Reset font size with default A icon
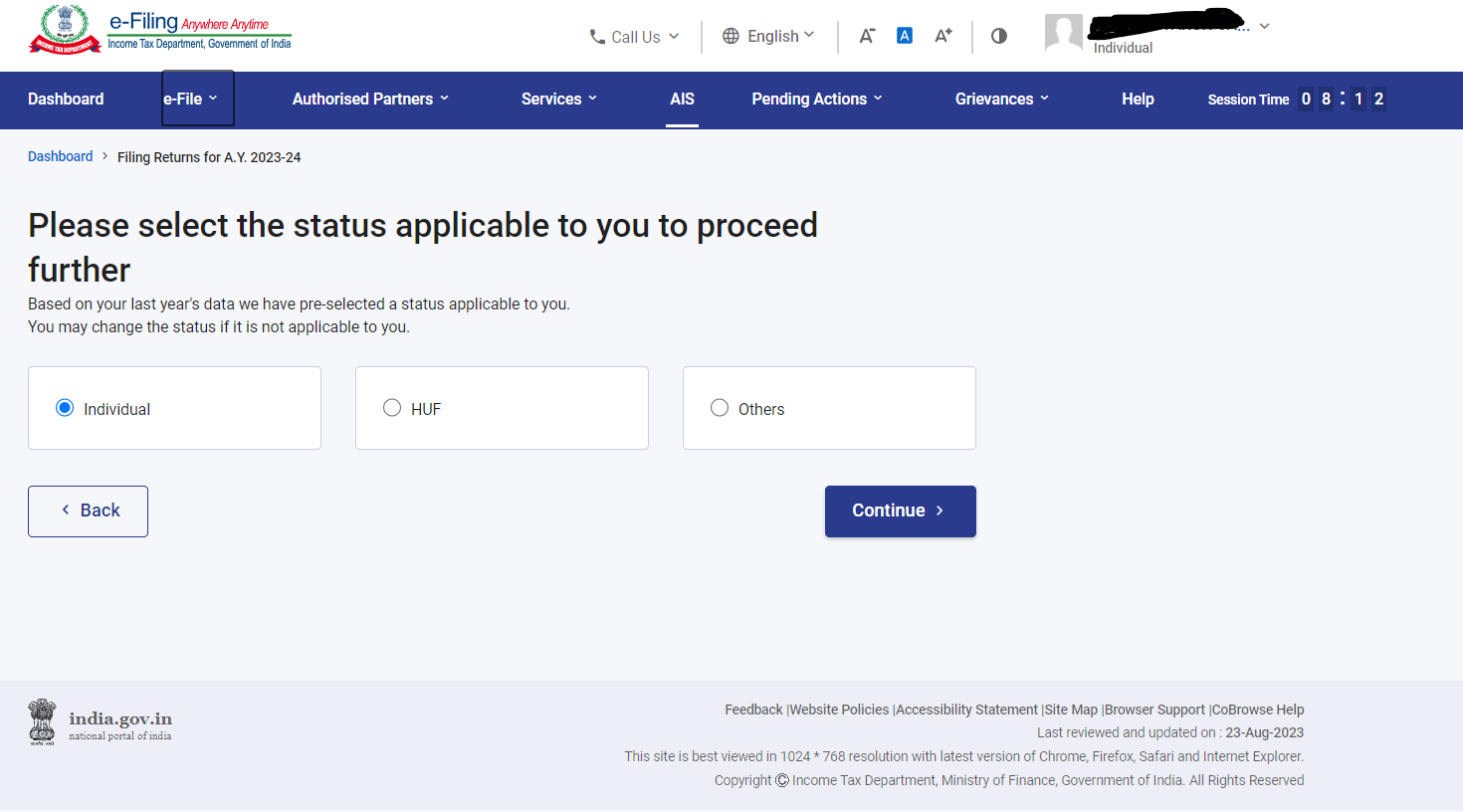 [x=904, y=36]
